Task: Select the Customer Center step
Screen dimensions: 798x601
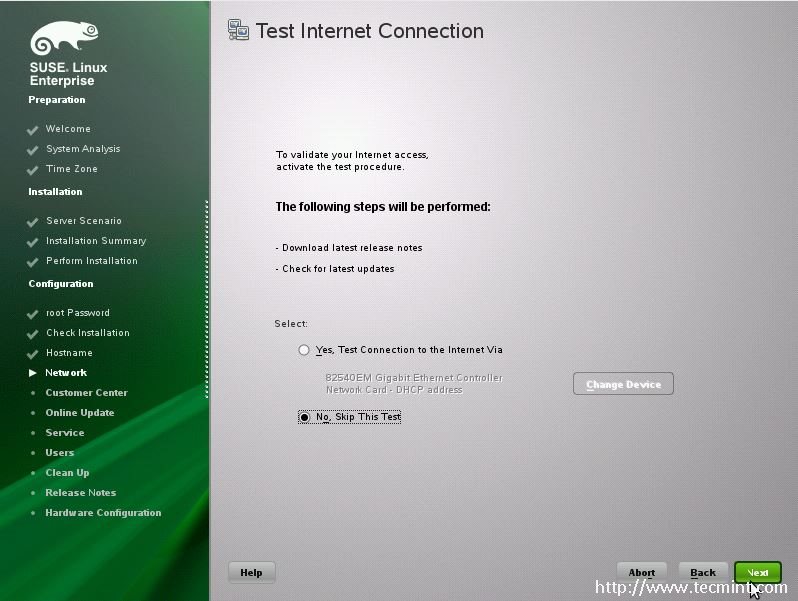Action: pyautogui.click(x=87, y=392)
